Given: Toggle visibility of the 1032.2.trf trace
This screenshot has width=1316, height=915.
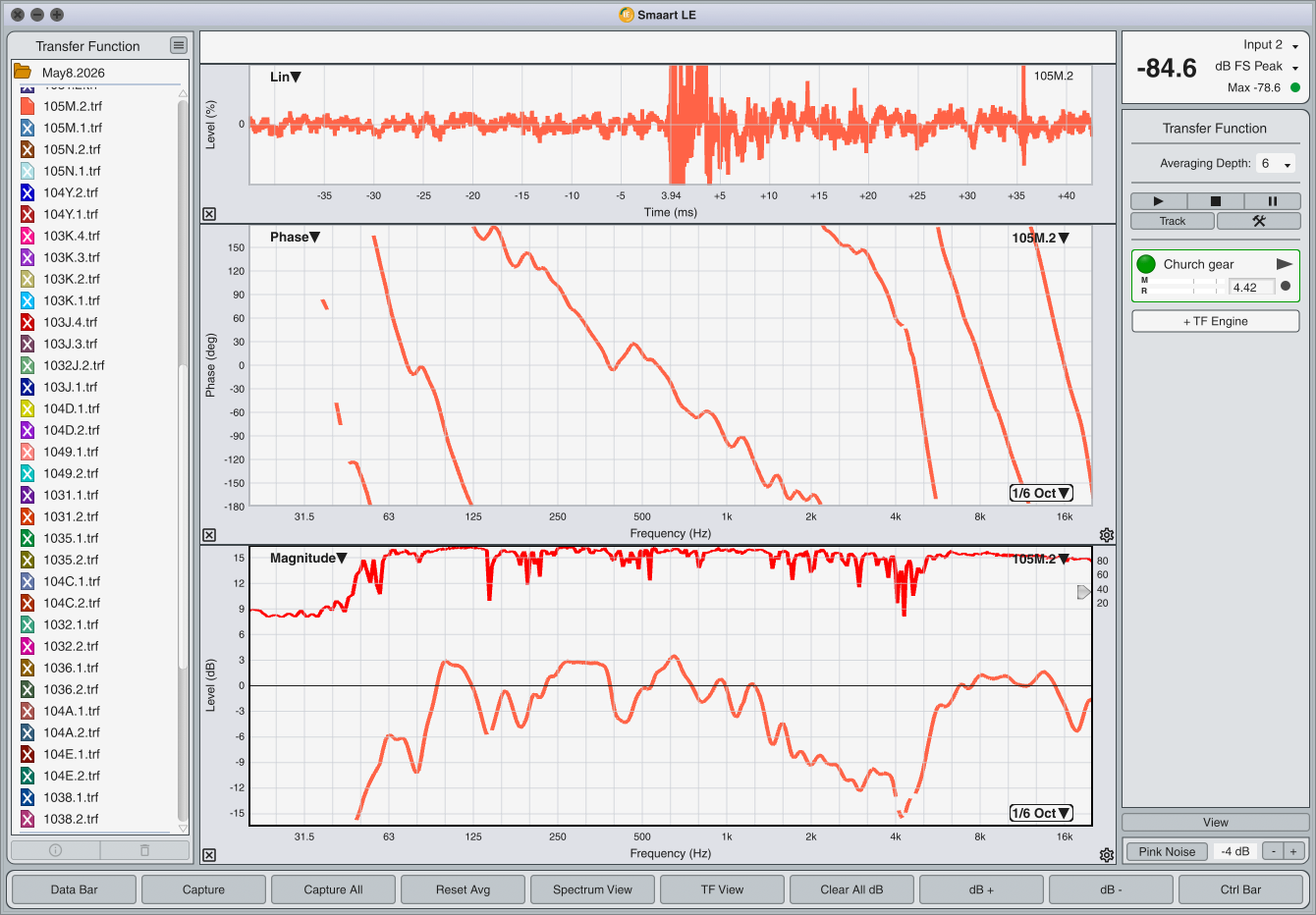Looking at the screenshot, I should (27, 646).
